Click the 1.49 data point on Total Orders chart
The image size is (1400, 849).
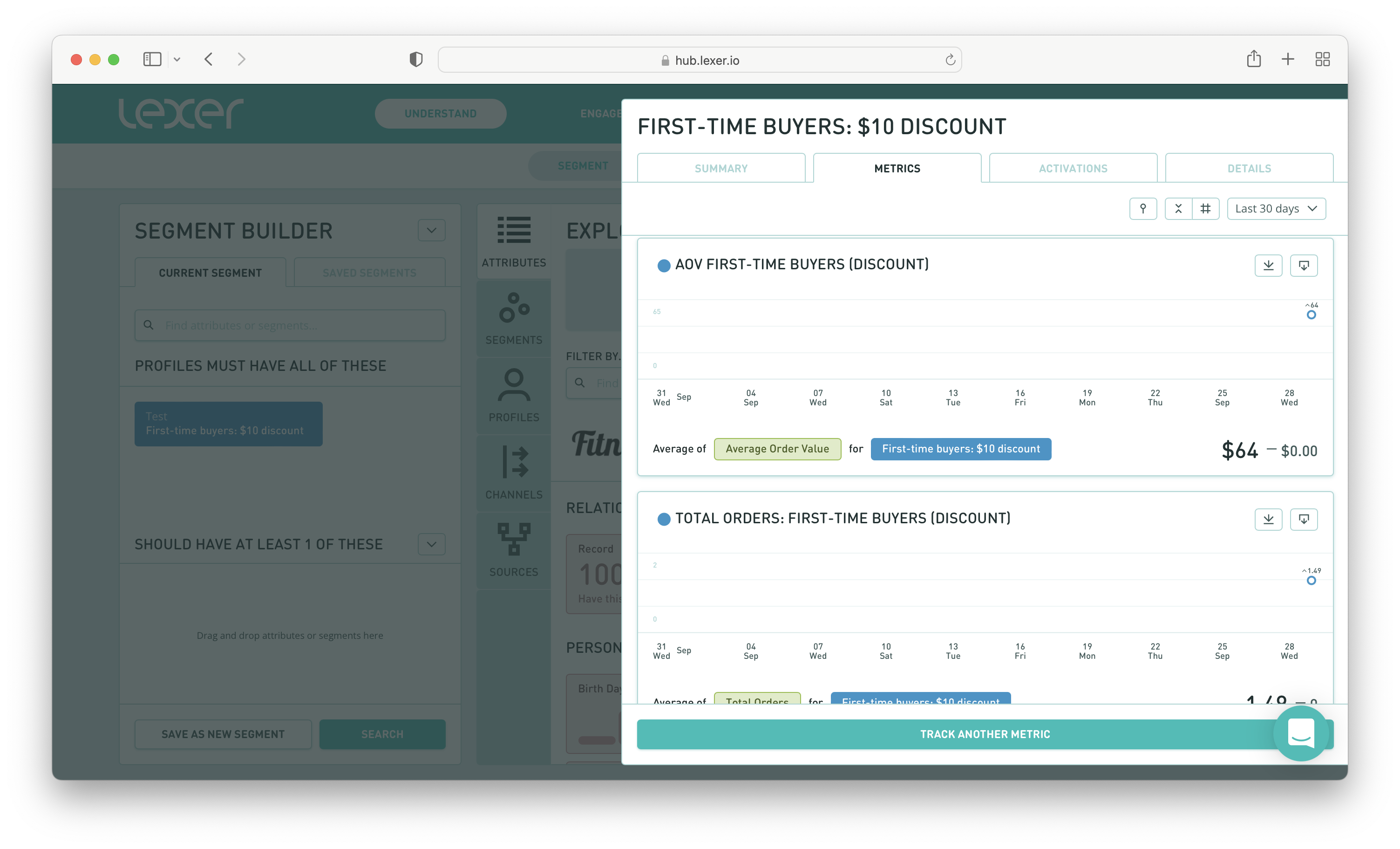click(1311, 581)
